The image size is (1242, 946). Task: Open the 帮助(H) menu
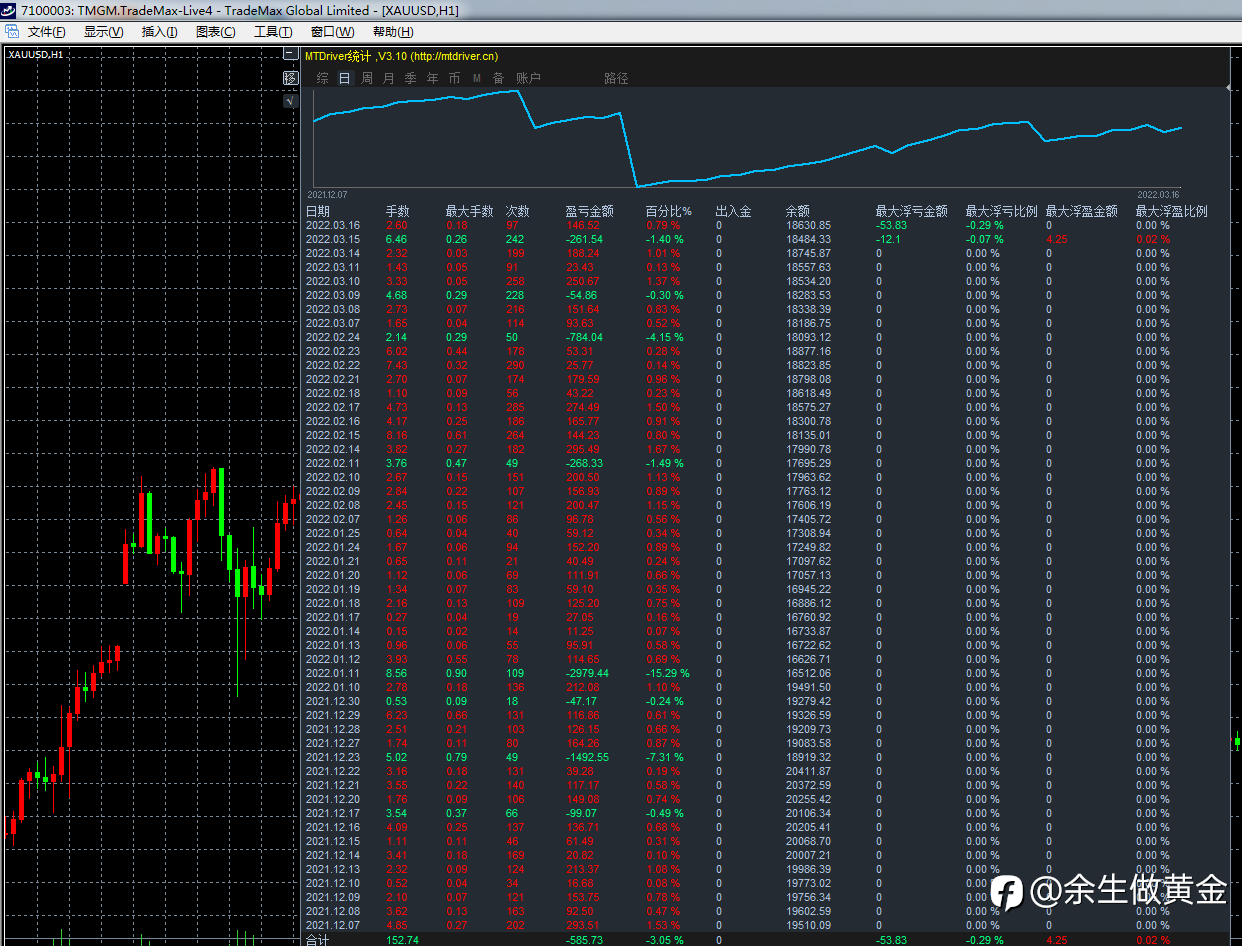click(x=392, y=32)
